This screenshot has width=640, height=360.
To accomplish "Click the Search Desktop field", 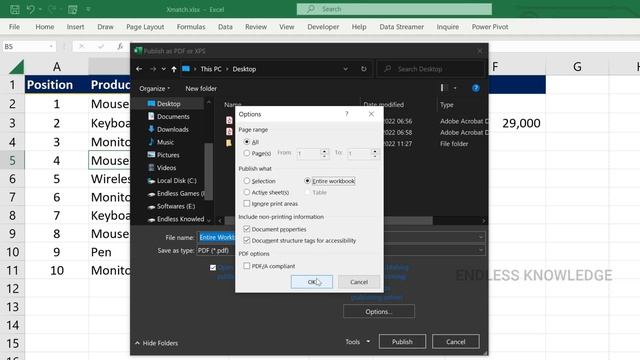I will click(x=430, y=69).
